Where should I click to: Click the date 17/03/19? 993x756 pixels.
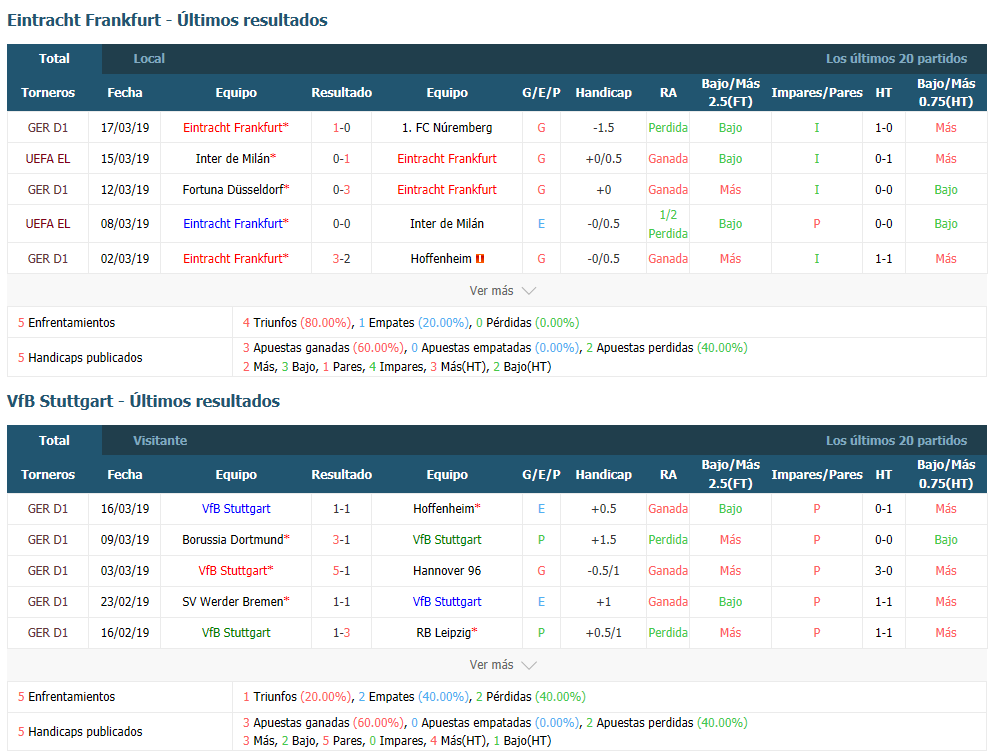click(125, 128)
